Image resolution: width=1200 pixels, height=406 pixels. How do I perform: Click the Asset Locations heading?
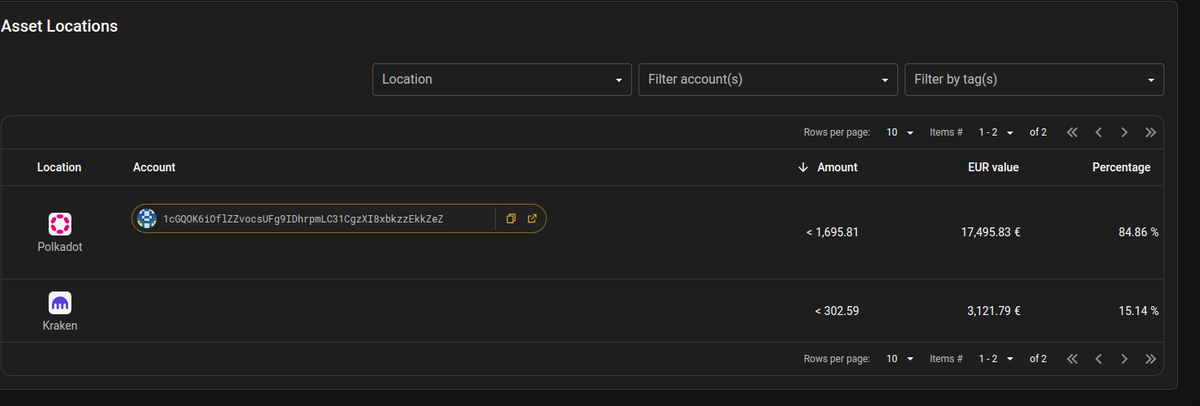tap(60, 26)
